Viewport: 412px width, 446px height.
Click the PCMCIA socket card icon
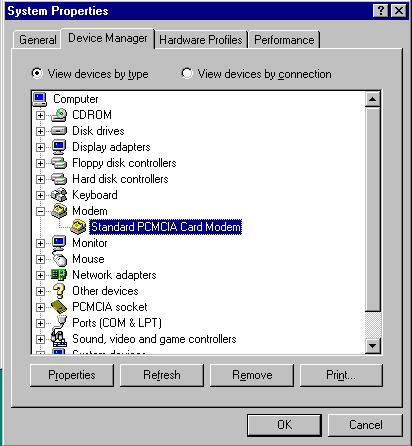(59, 307)
